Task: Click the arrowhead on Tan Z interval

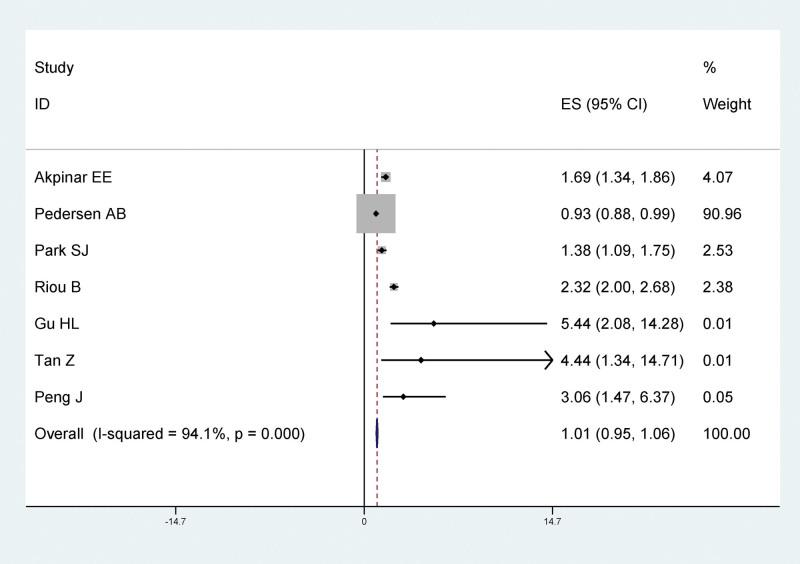Action: [x=548, y=360]
